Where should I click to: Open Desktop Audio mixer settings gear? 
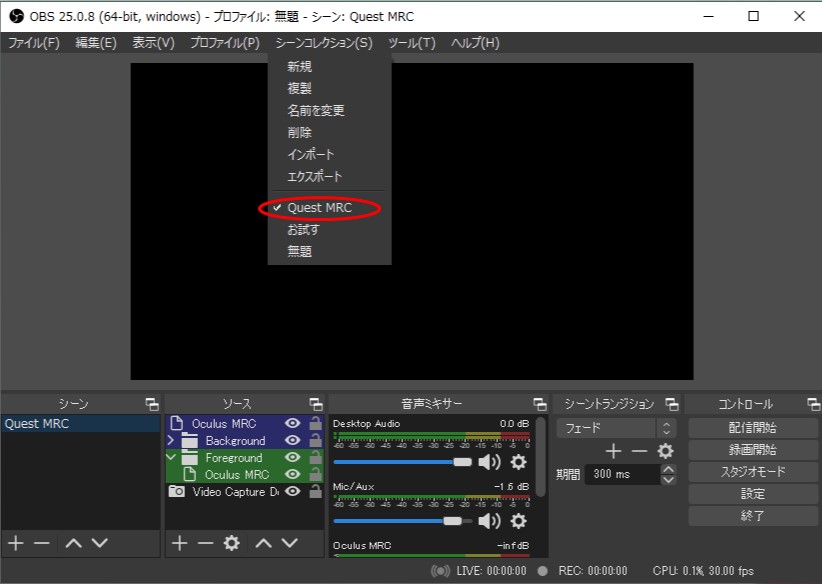pyautogui.click(x=518, y=462)
